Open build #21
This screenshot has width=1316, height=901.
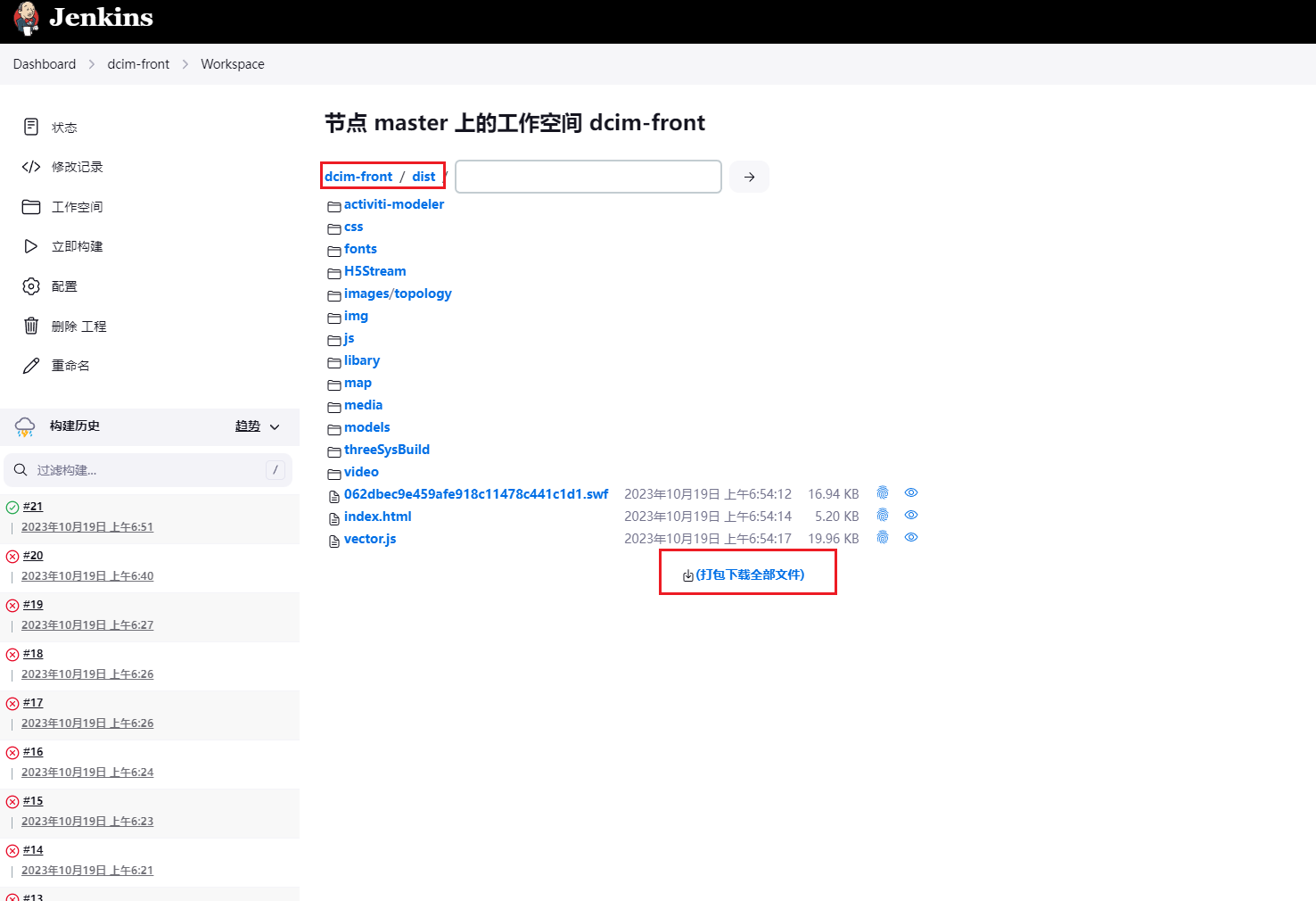coord(33,507)
